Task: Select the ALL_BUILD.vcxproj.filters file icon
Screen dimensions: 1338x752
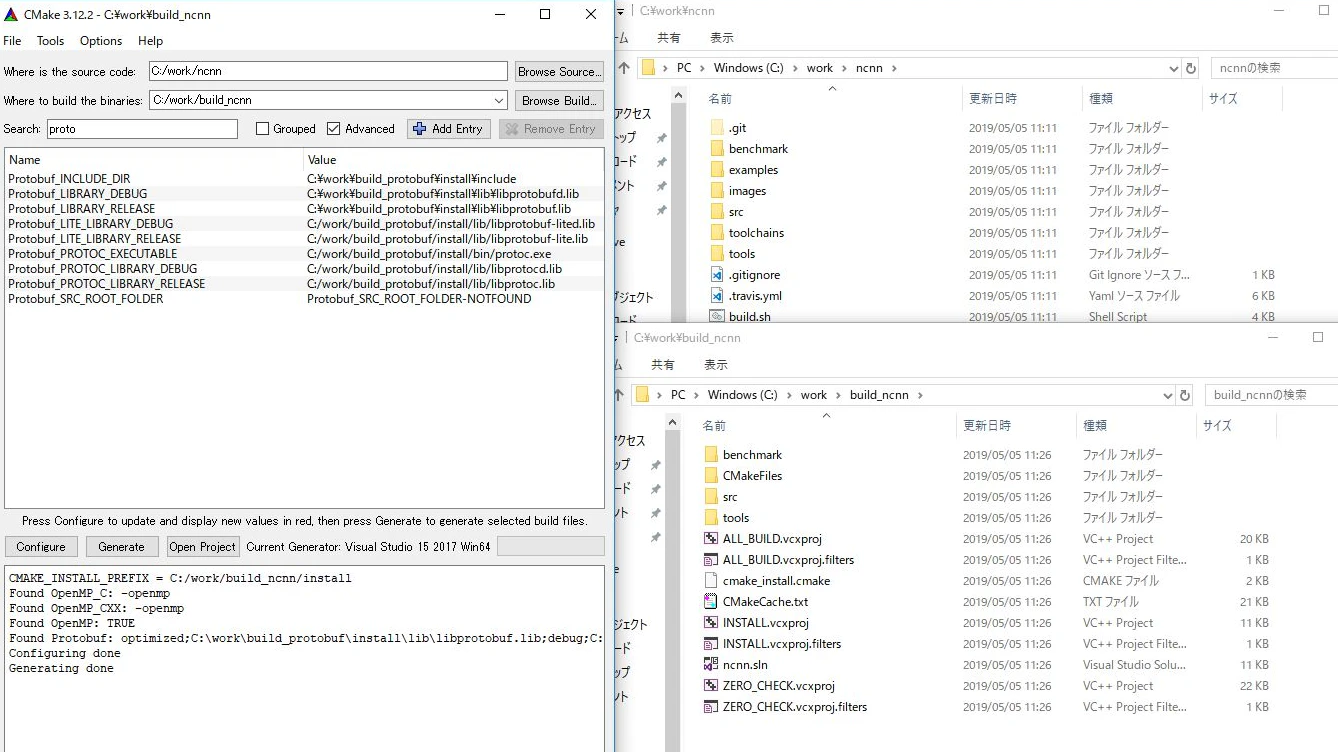Action: pyautogui.click(x=710, y=560)
